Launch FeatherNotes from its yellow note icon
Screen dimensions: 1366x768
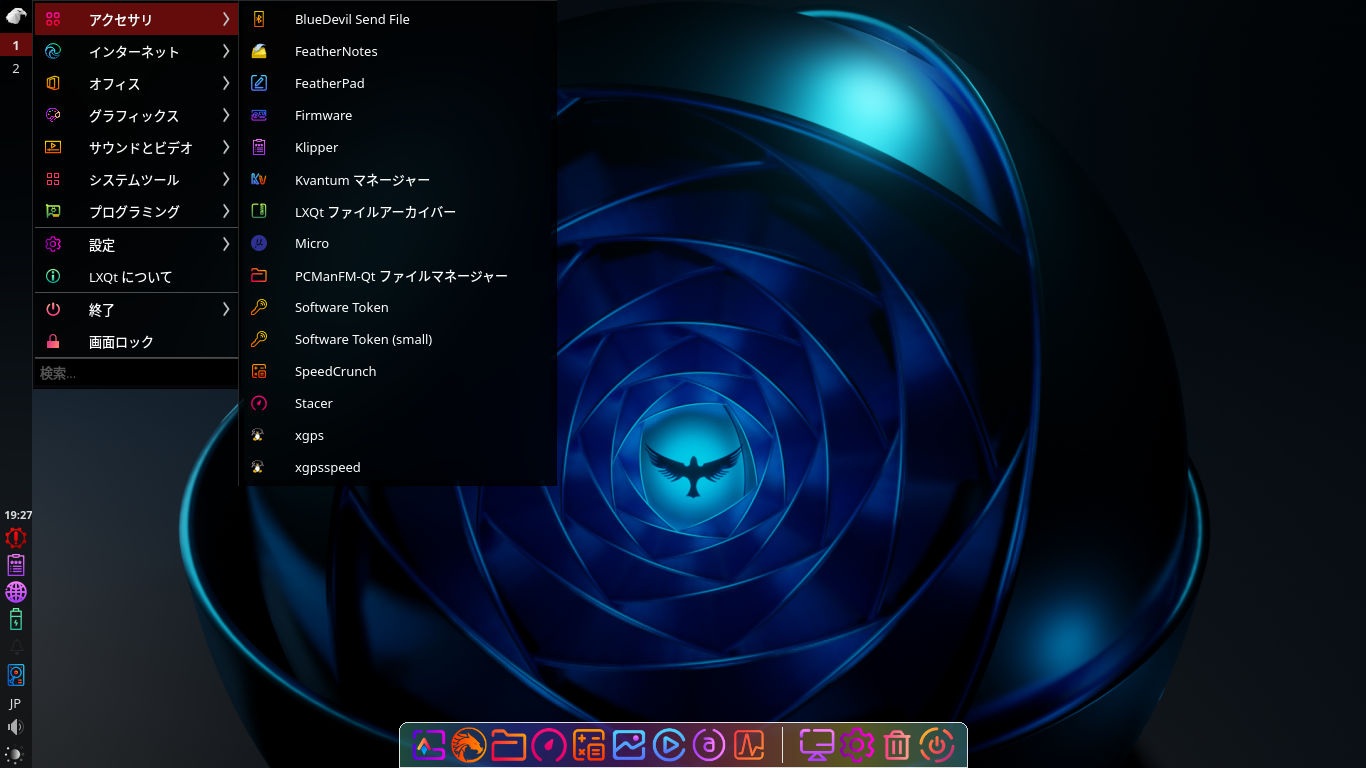coord(259,51)
